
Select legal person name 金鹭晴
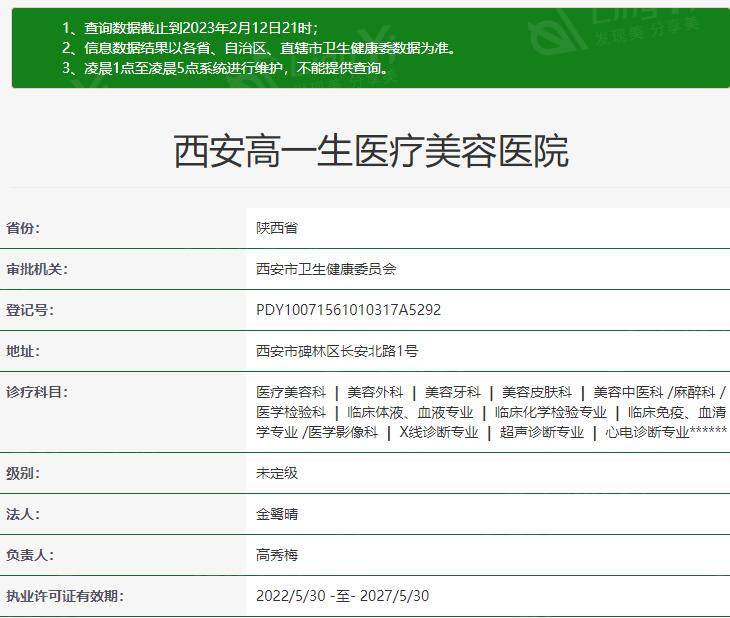click(277, 514)
